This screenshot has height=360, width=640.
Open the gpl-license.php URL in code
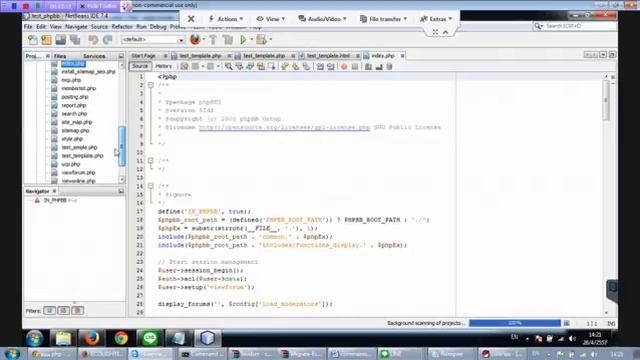coord(284,127)
